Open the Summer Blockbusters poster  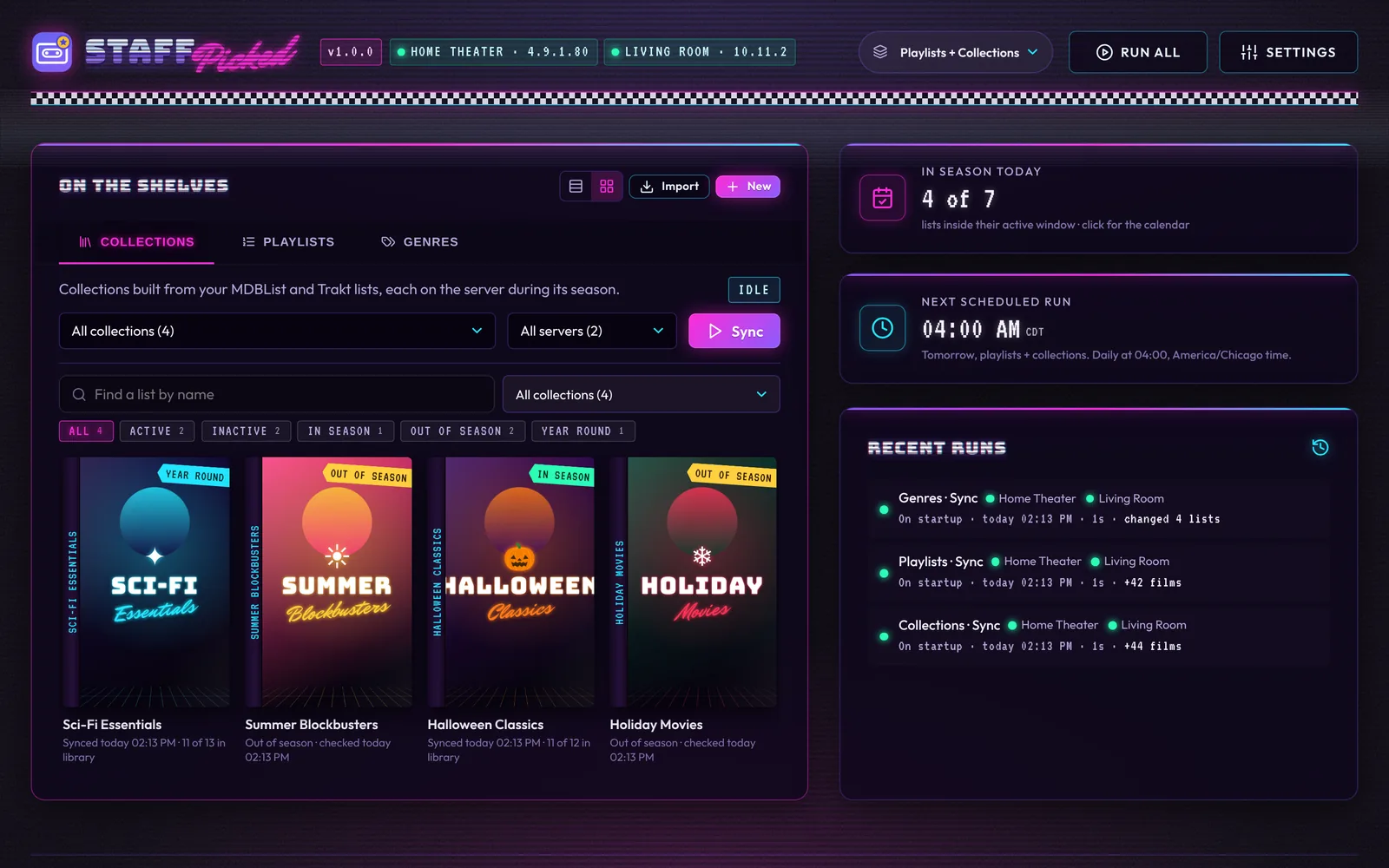coord(328,582)
